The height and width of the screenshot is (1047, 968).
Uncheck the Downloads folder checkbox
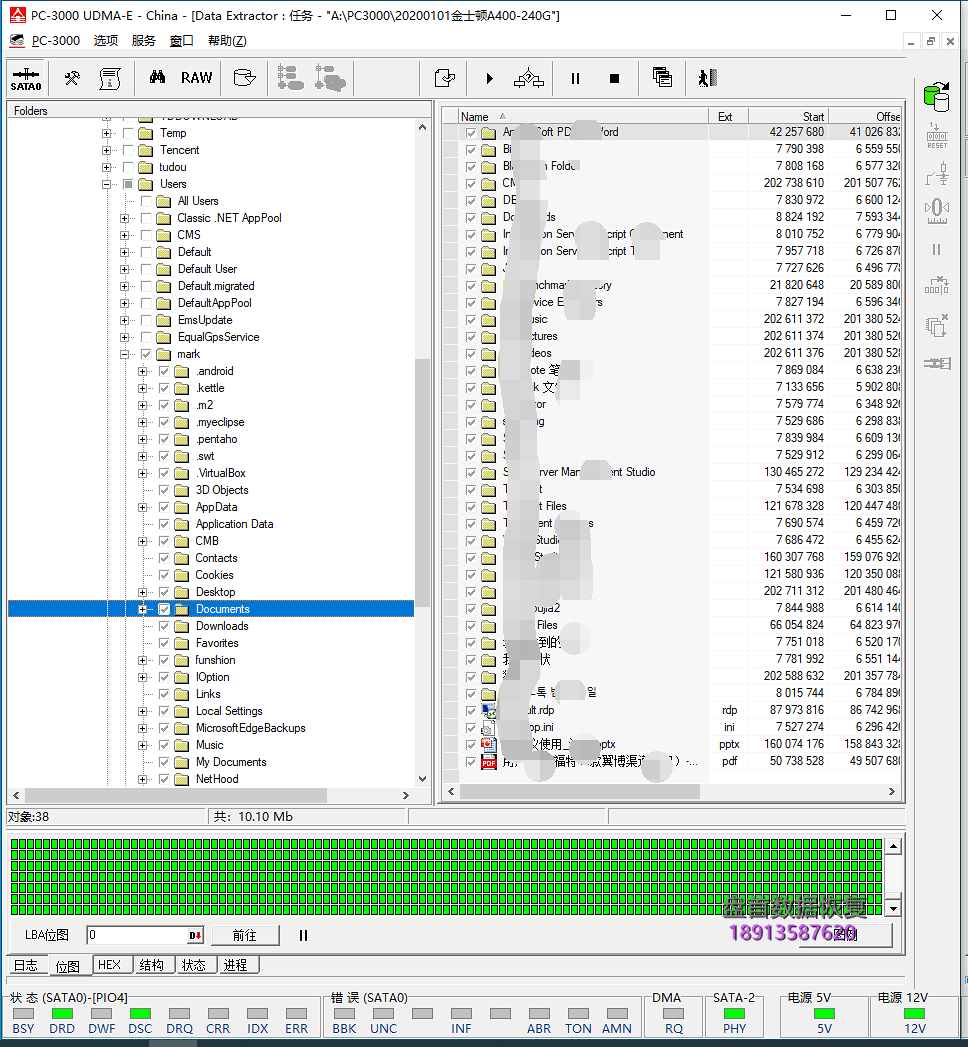point(164,626)
